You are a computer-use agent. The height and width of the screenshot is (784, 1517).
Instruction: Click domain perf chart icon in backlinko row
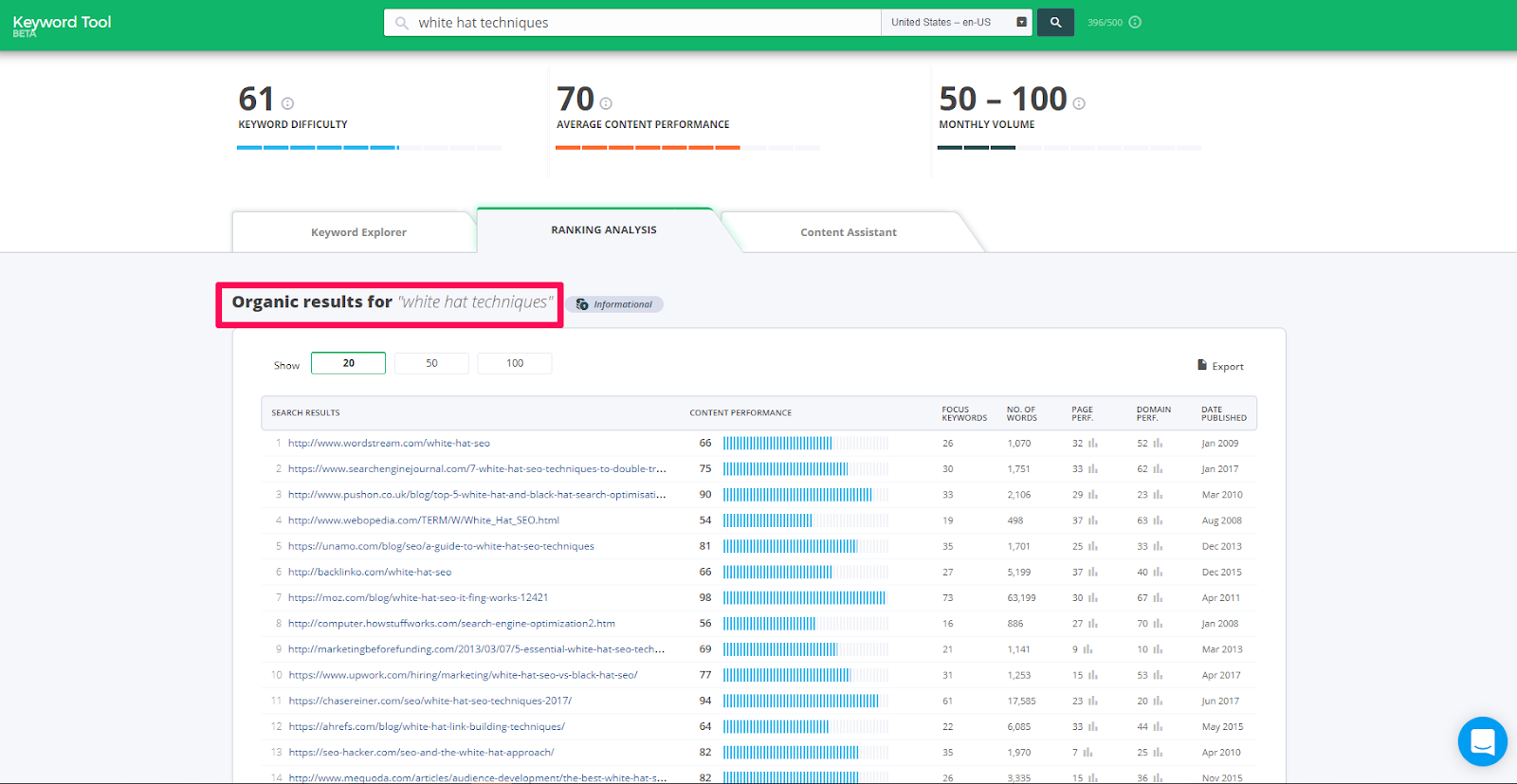click(x=1158, y=572)
